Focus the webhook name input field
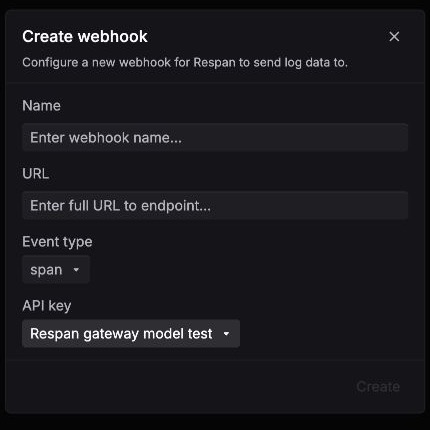The height and width of the screenshot is (430, 430). [215, 137]
